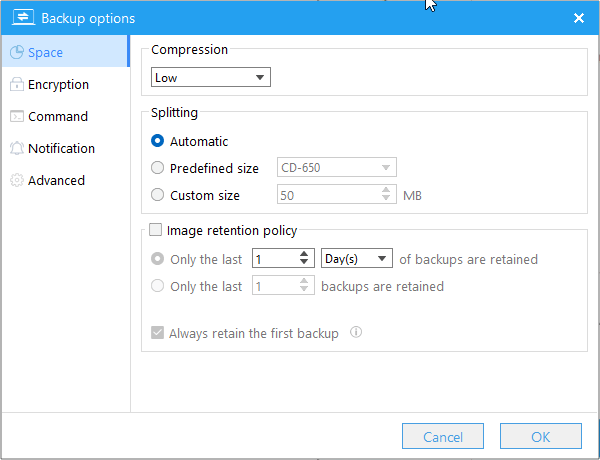Screen dimensions: 600x460
Task: Select the Predefined size radio button
Action: [x=157, y=168]
